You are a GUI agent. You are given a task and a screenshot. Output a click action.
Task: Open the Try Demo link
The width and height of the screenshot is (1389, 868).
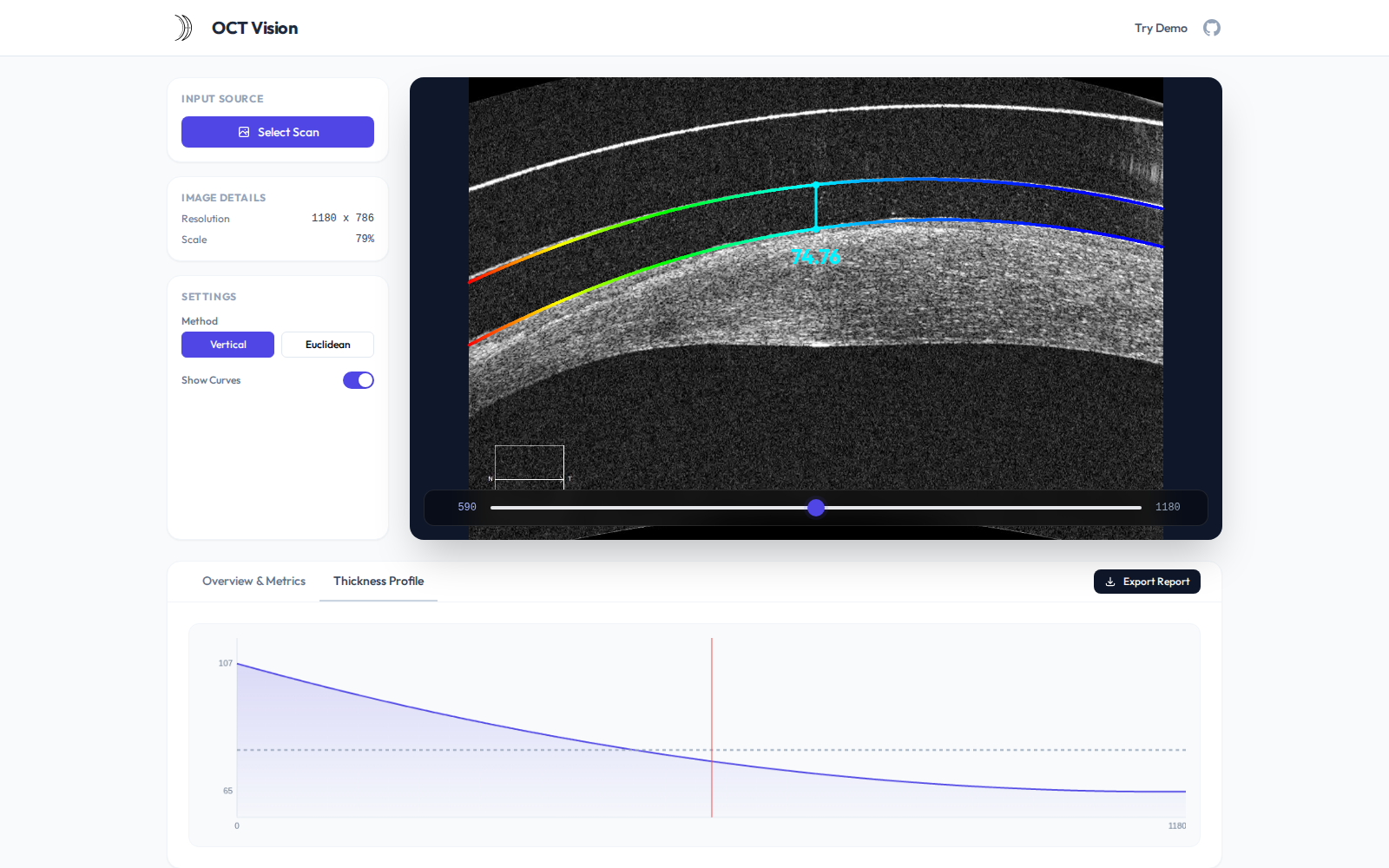pos(1160,27)
